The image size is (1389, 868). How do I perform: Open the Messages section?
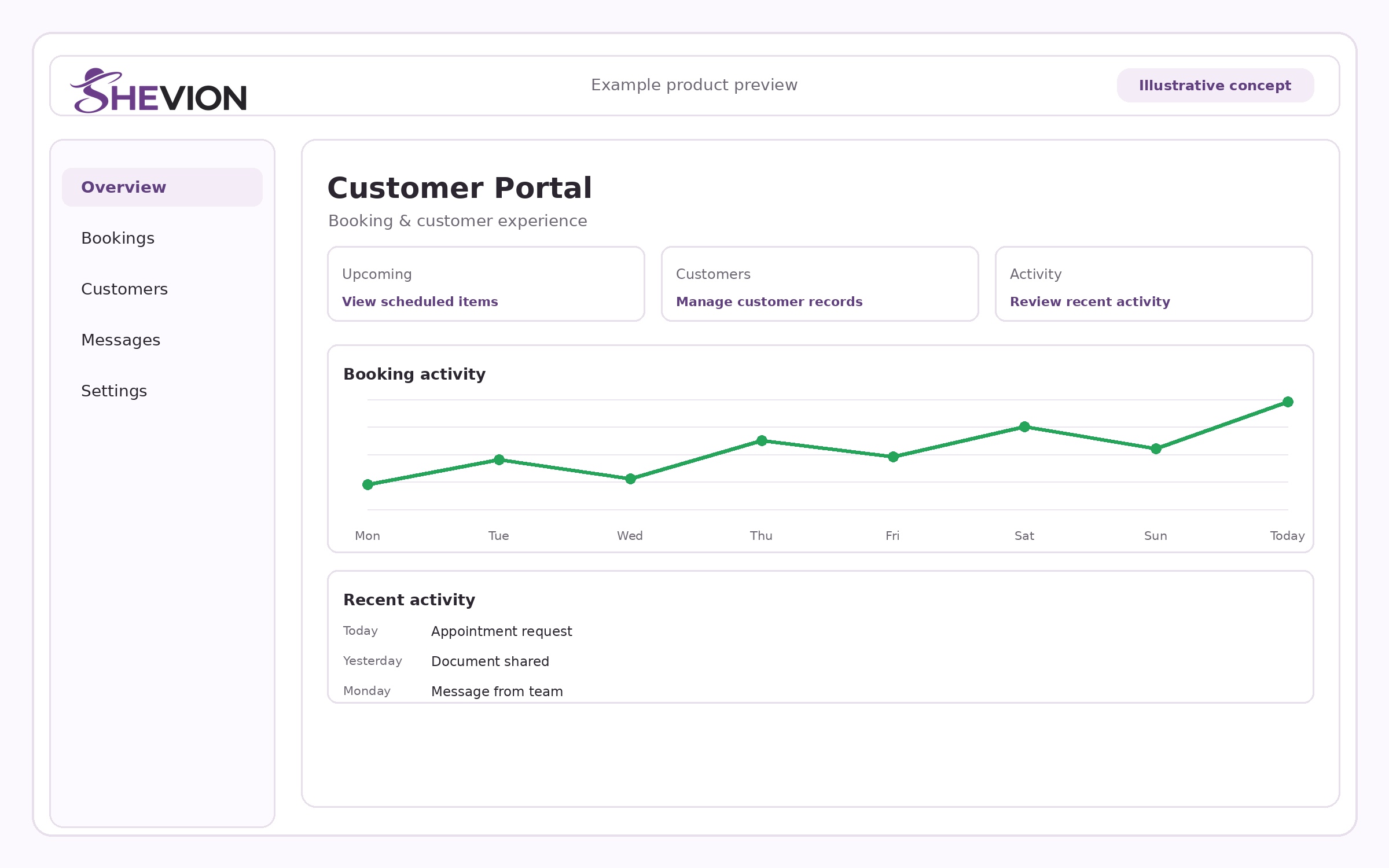120,340
